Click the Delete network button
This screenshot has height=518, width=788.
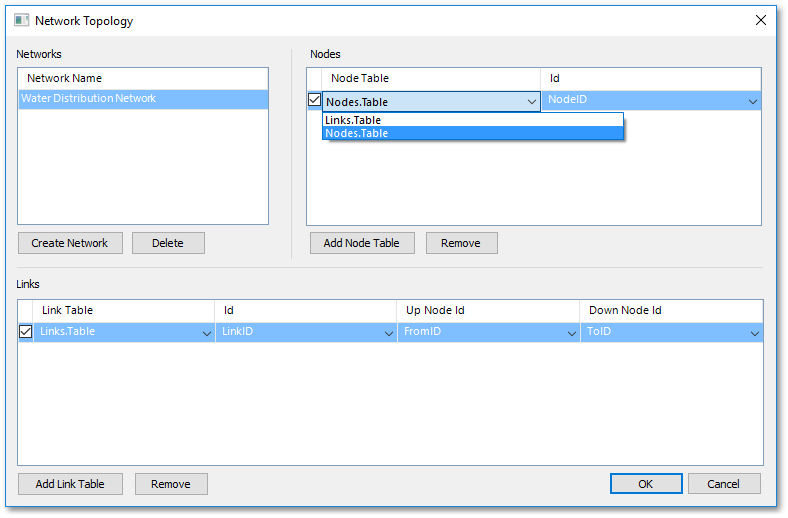168,243
